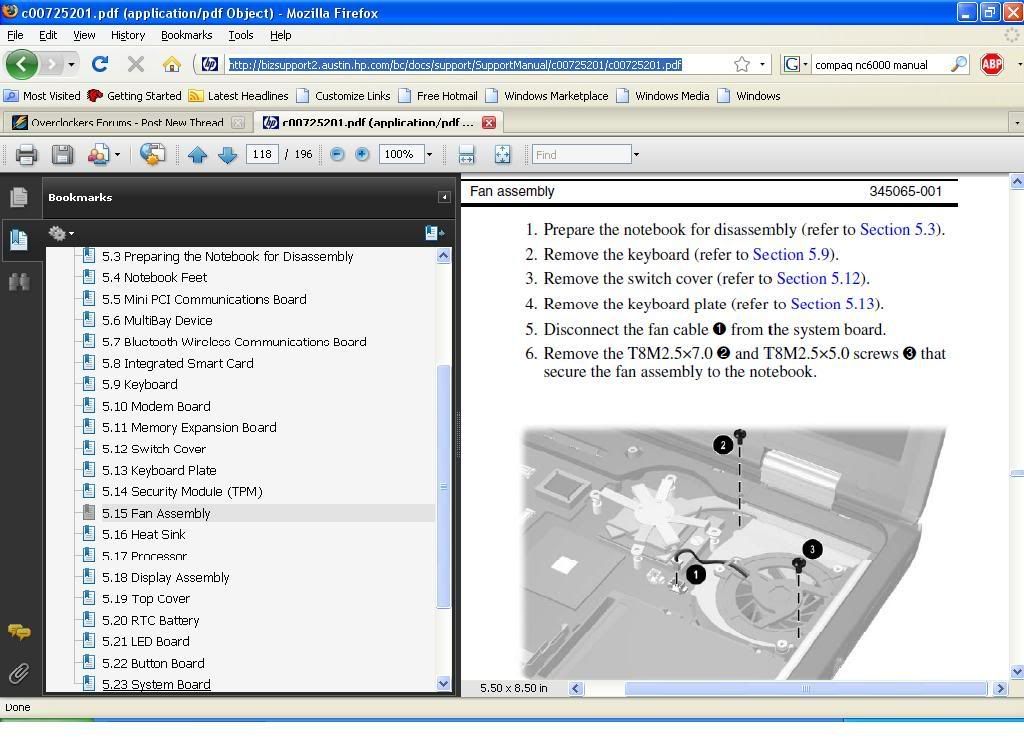Open the Free Hotmail bookmark
The height and width of the screenshot is (742, 1024).
pos(439,96)
